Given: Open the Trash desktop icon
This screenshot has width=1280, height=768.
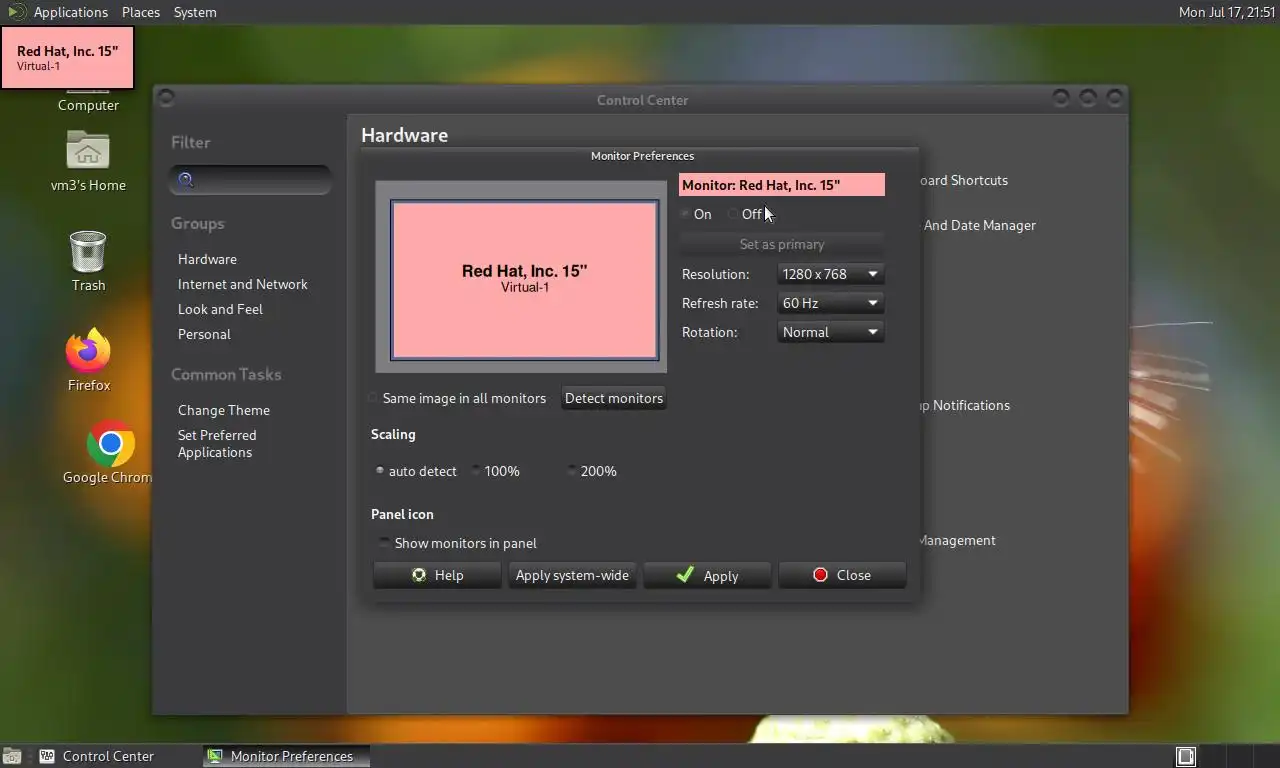Looking at the screenshot, I should point(88,251).
